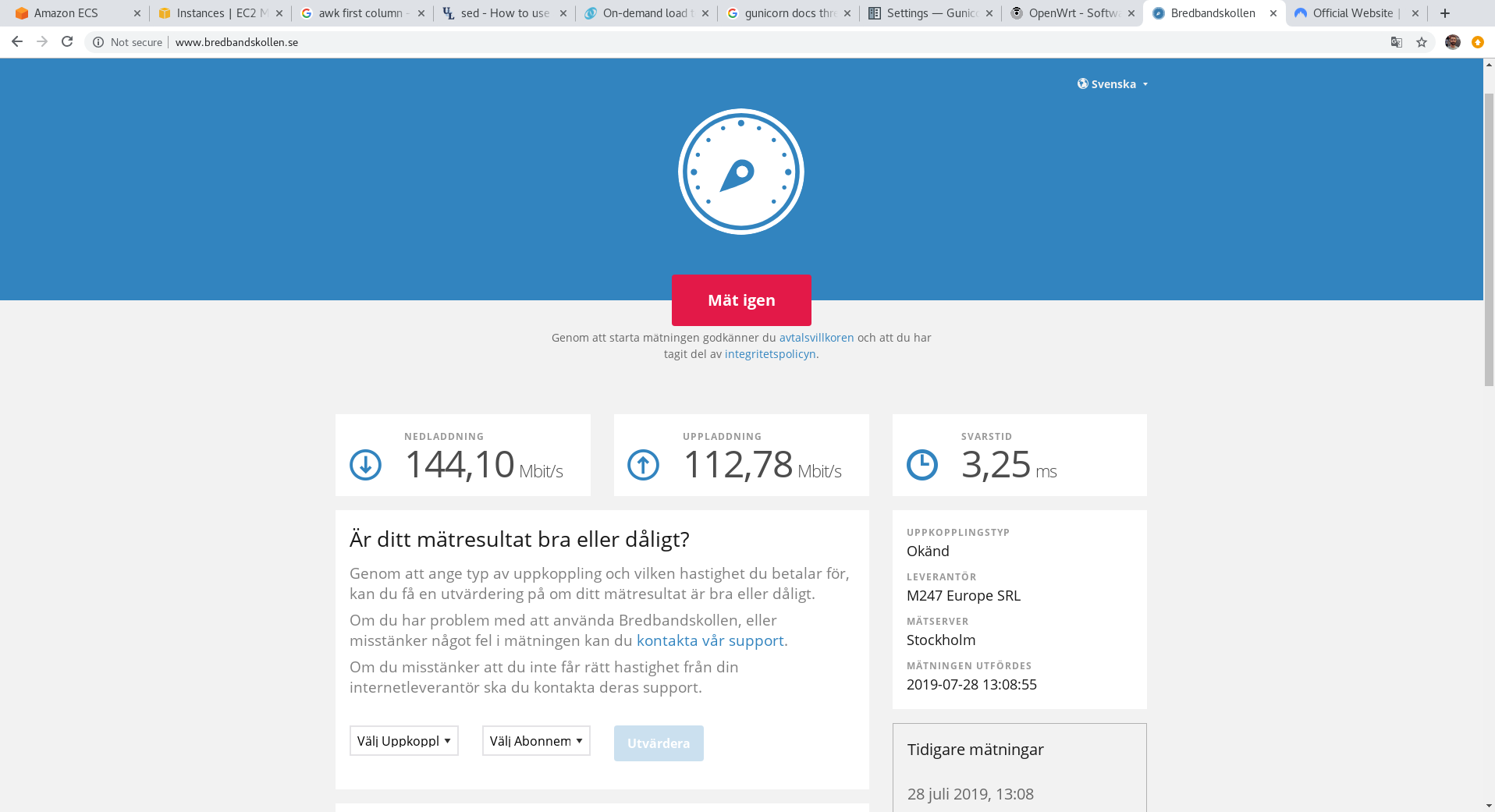The image size is (1495, 812).
Task: Open the avtalsvillkoren link
Action: [x=816, y=338]
